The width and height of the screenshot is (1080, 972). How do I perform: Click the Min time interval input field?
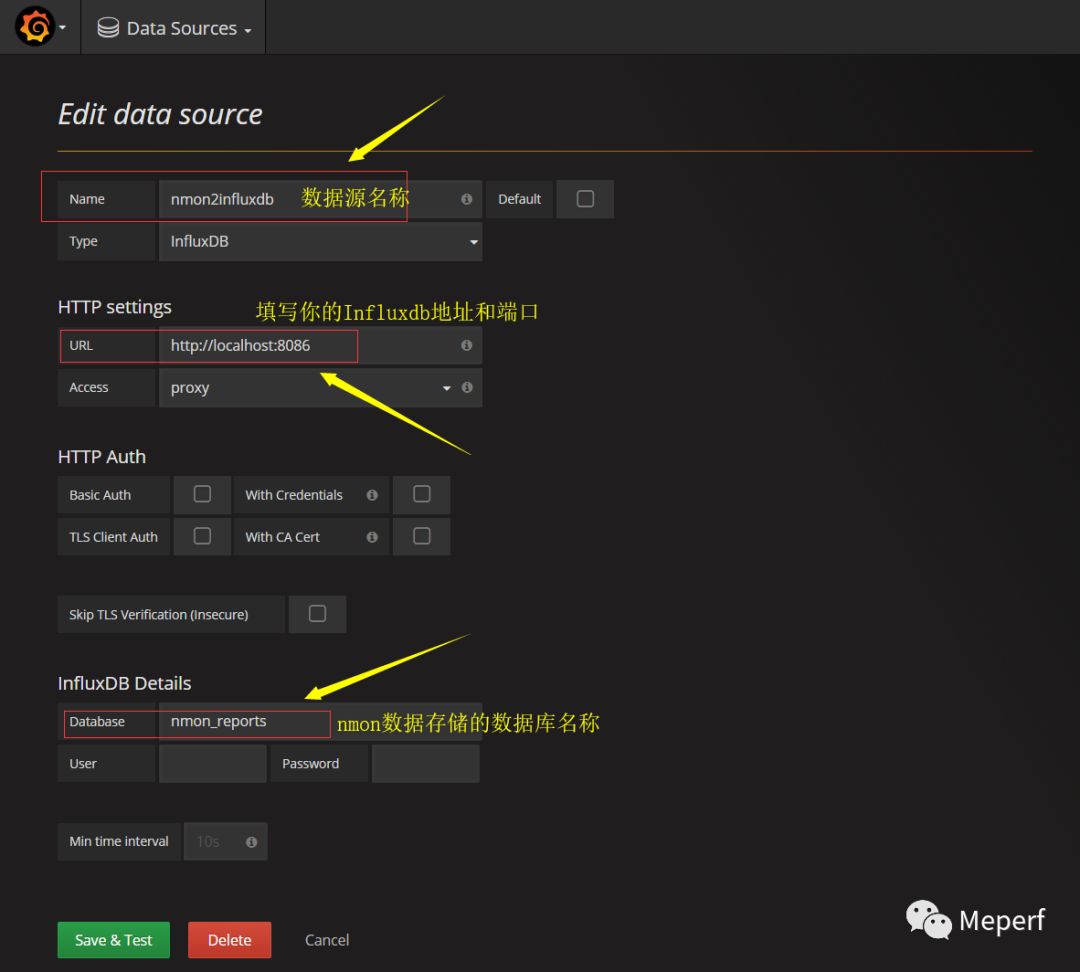tap(225, 841)
